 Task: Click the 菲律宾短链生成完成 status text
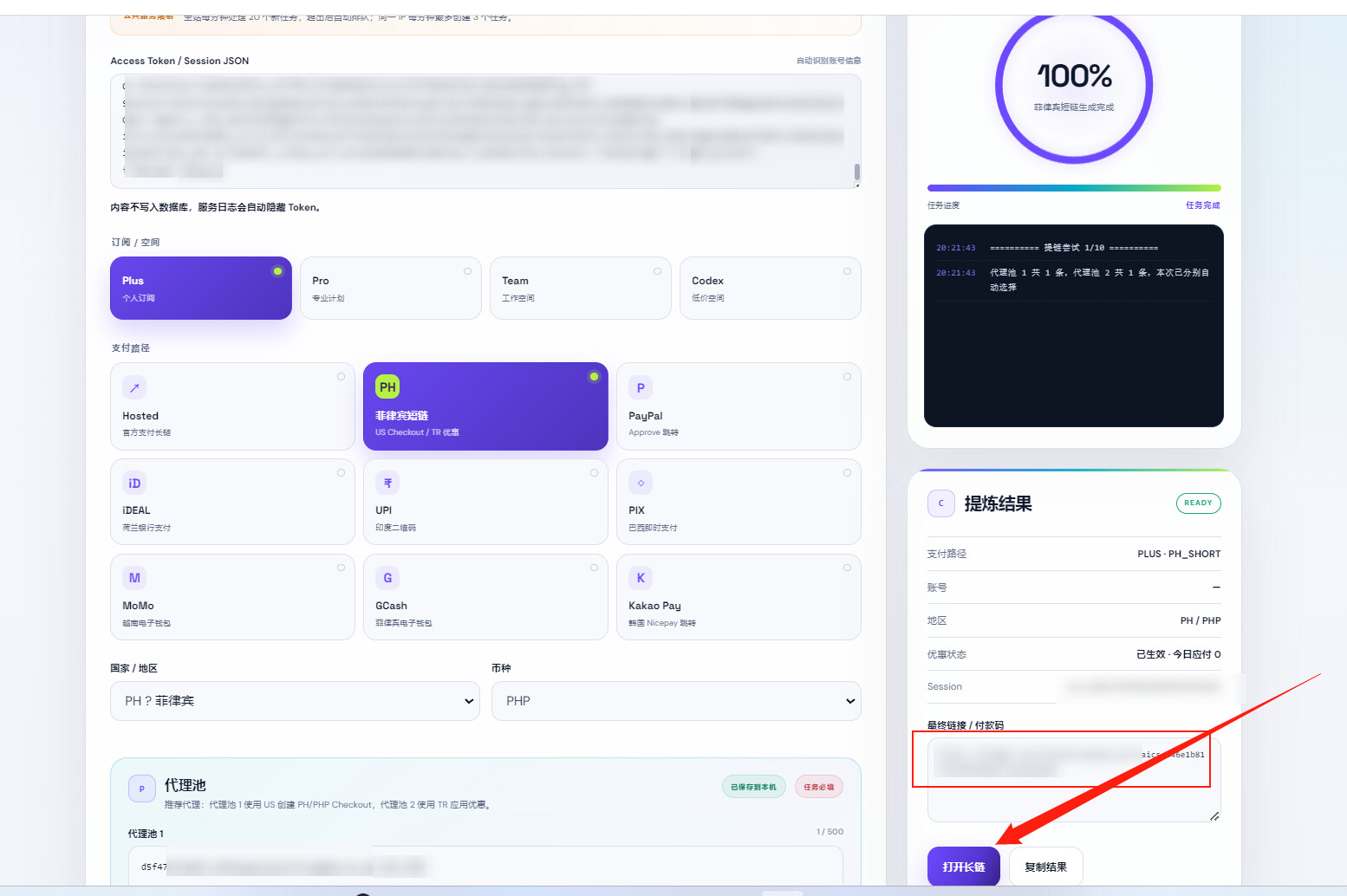point(1074,107)
